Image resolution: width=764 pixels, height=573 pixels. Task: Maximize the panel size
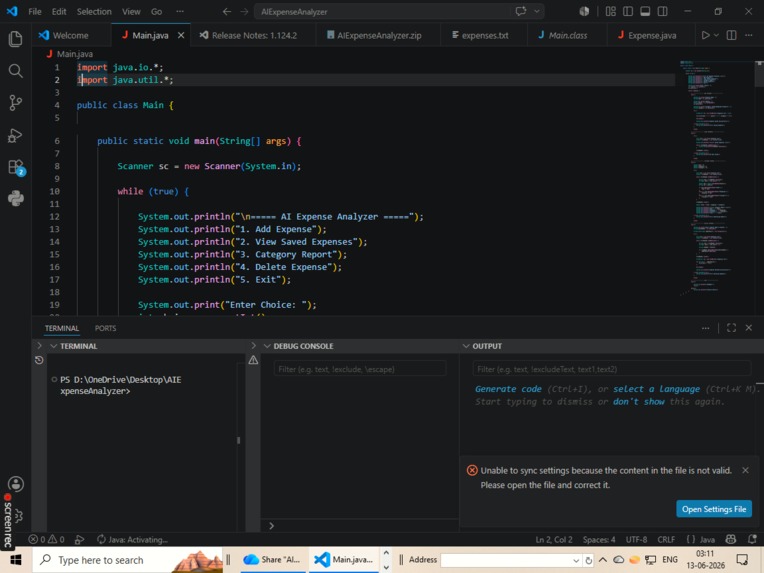(731, 328)
